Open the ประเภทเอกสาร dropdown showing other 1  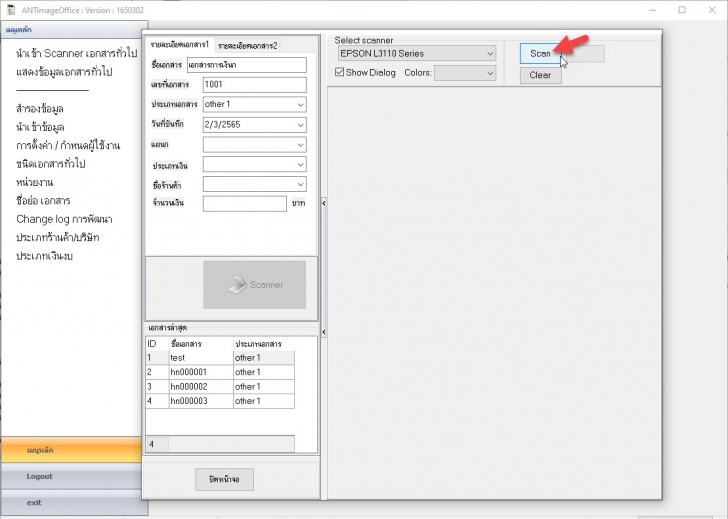pos(254,104)
